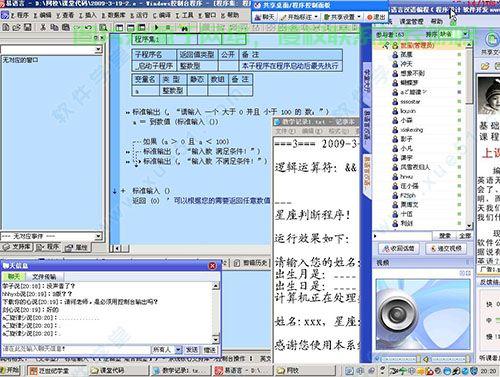The height and width of the screenshot is (377, 500).
Task: Switch to 易语言 window on taskbar
Action: [243, 370]
